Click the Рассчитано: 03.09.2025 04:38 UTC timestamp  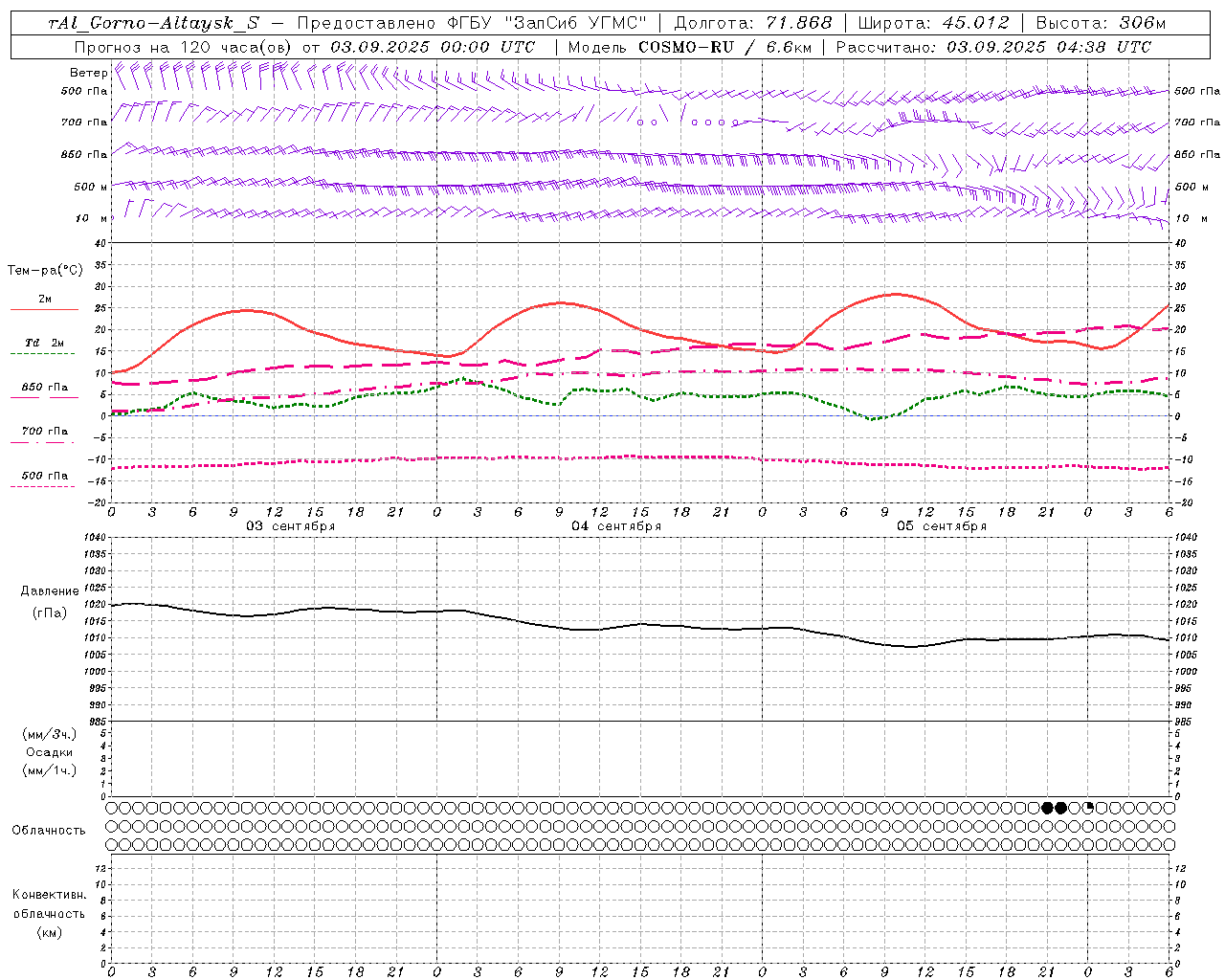point(993,47)
